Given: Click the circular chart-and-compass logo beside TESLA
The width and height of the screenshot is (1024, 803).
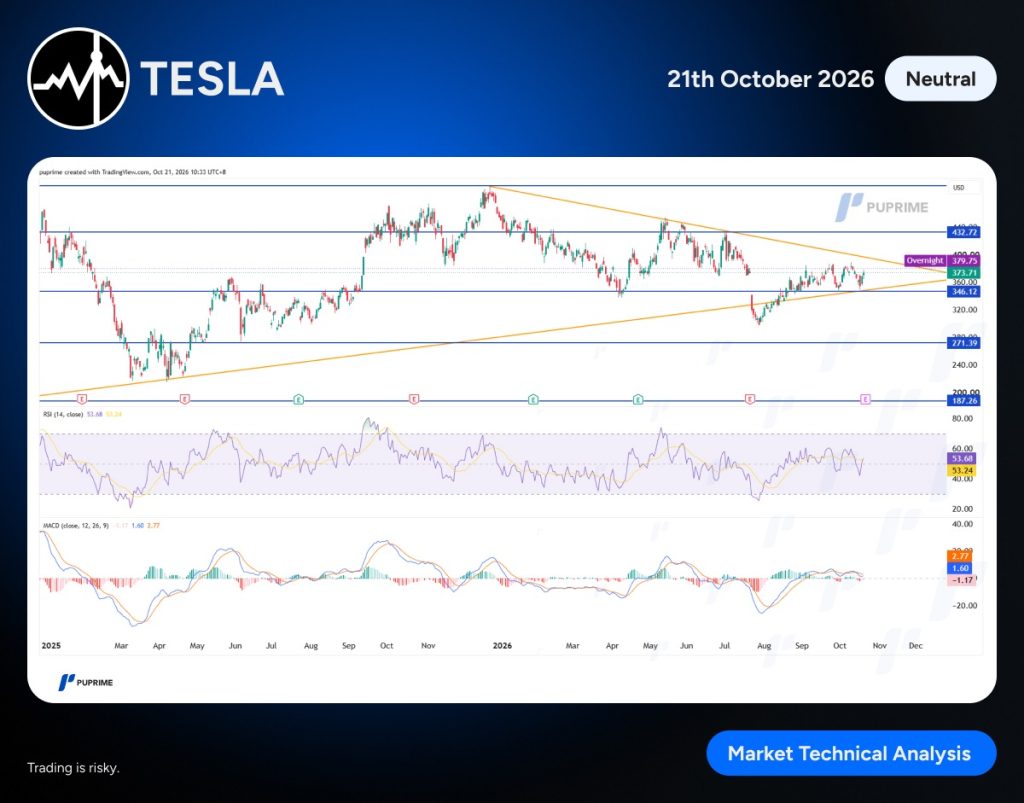Looking at the screenshot, I should pyautogui.click(x=78, y=78).
